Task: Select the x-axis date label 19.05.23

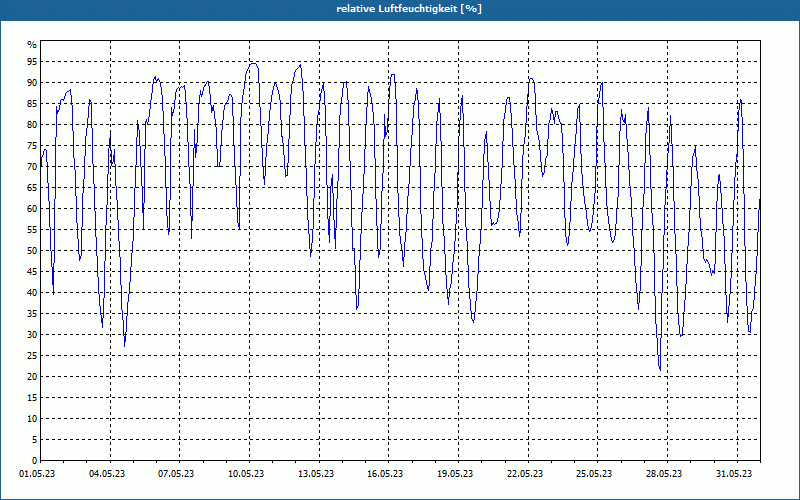Action: (455, 474)
